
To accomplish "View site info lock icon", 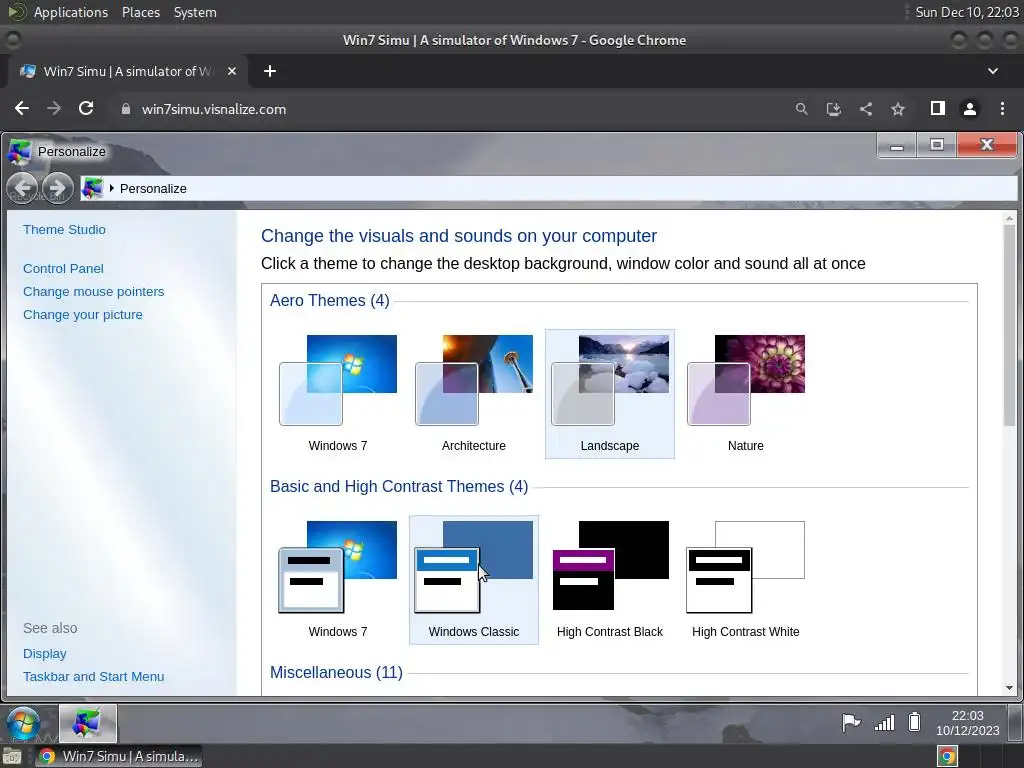I will click(125, 109).
